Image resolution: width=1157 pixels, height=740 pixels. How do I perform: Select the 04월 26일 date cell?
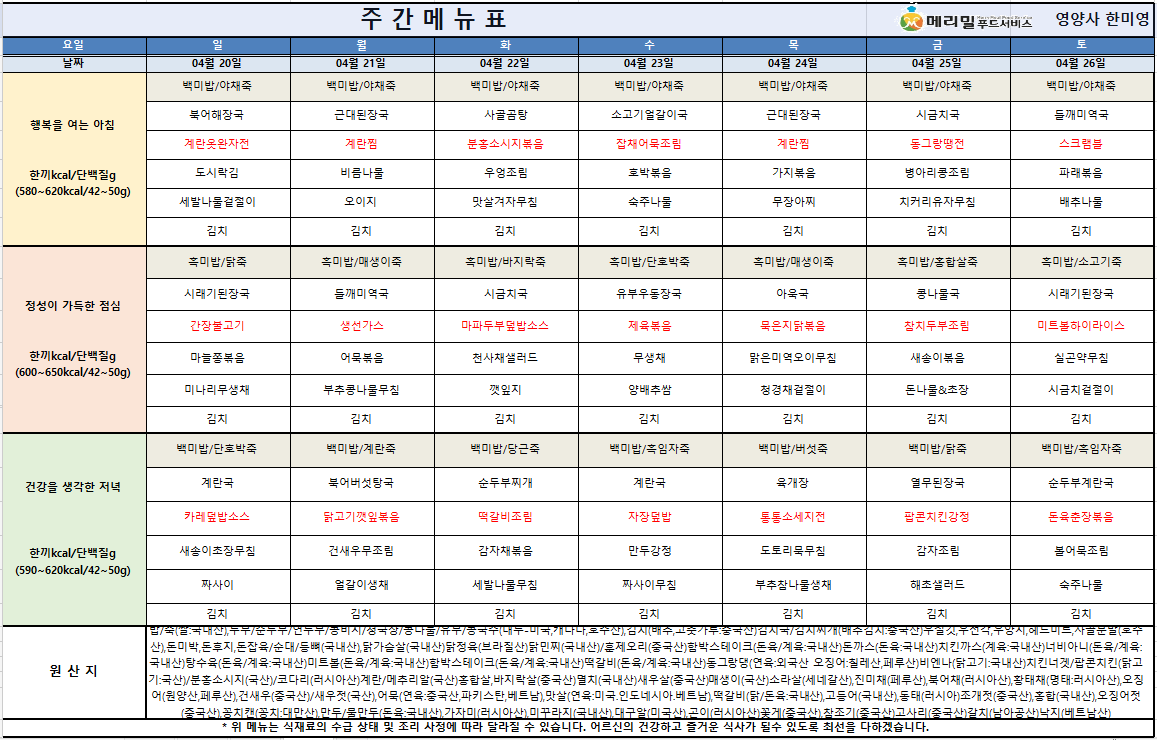tap(1081, 63)
